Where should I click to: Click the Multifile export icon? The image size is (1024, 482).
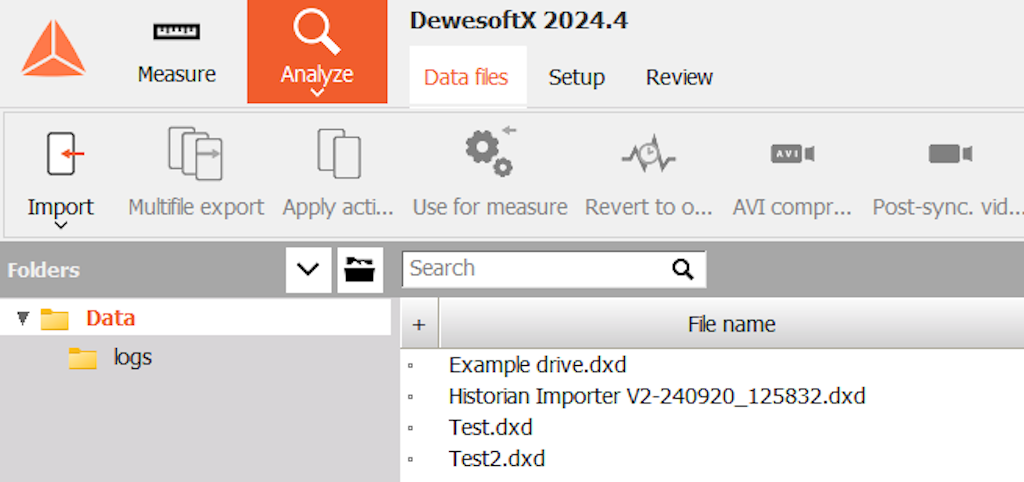point(195,153)
